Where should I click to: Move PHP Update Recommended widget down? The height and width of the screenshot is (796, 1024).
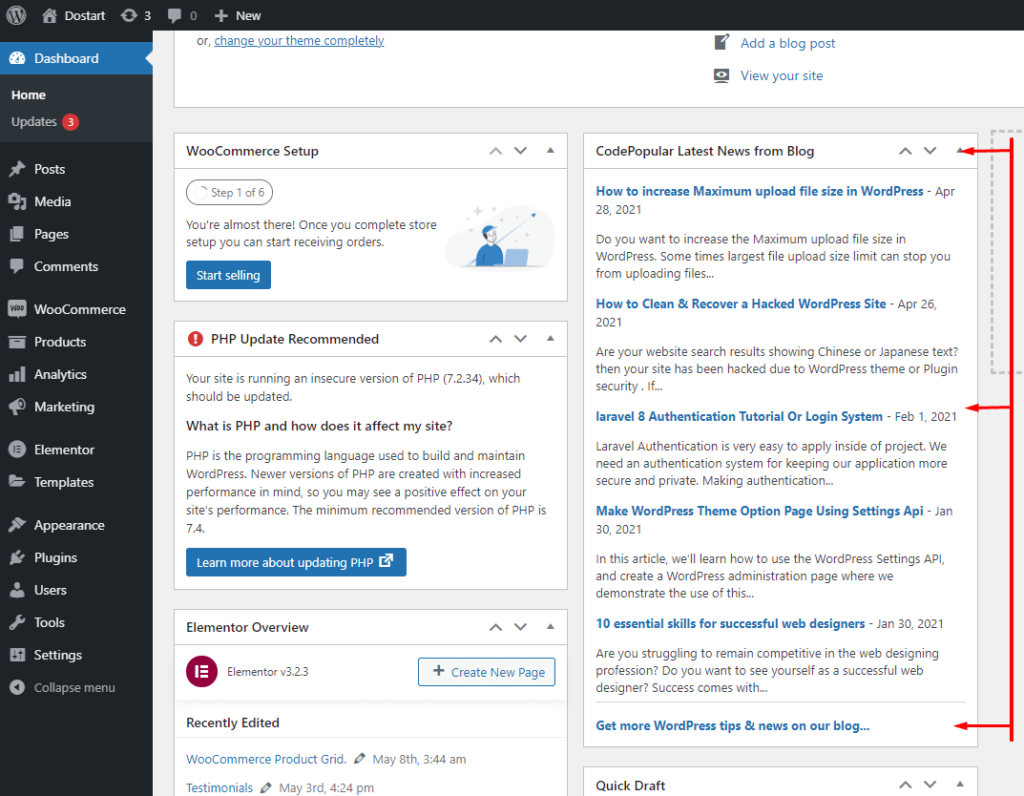tap(520, 339)
